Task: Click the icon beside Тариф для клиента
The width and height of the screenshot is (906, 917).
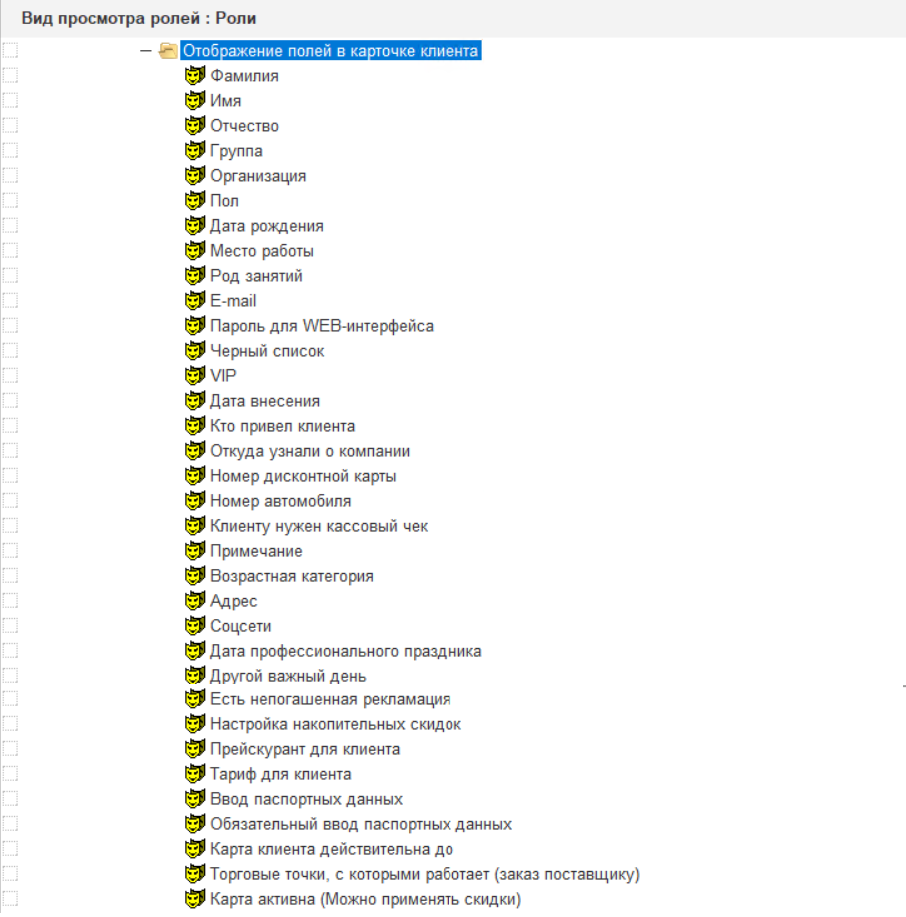Action: coord(195,774)
